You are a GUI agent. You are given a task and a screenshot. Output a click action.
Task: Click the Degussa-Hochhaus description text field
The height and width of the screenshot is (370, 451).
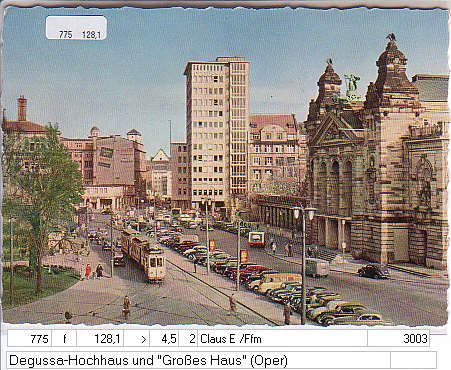click(x=198, y=360)
